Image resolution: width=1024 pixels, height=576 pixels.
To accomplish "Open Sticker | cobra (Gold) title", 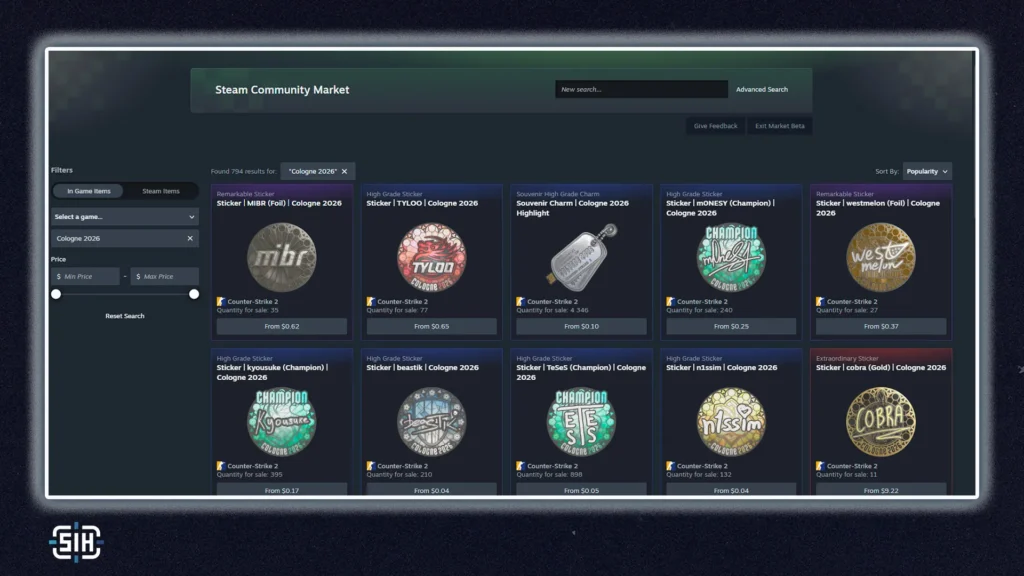I will coord(880,368).
